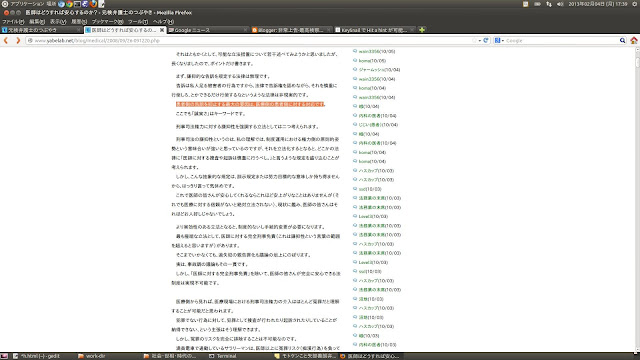Close the Blogger tab
The image size is (640, 360).
328,30
